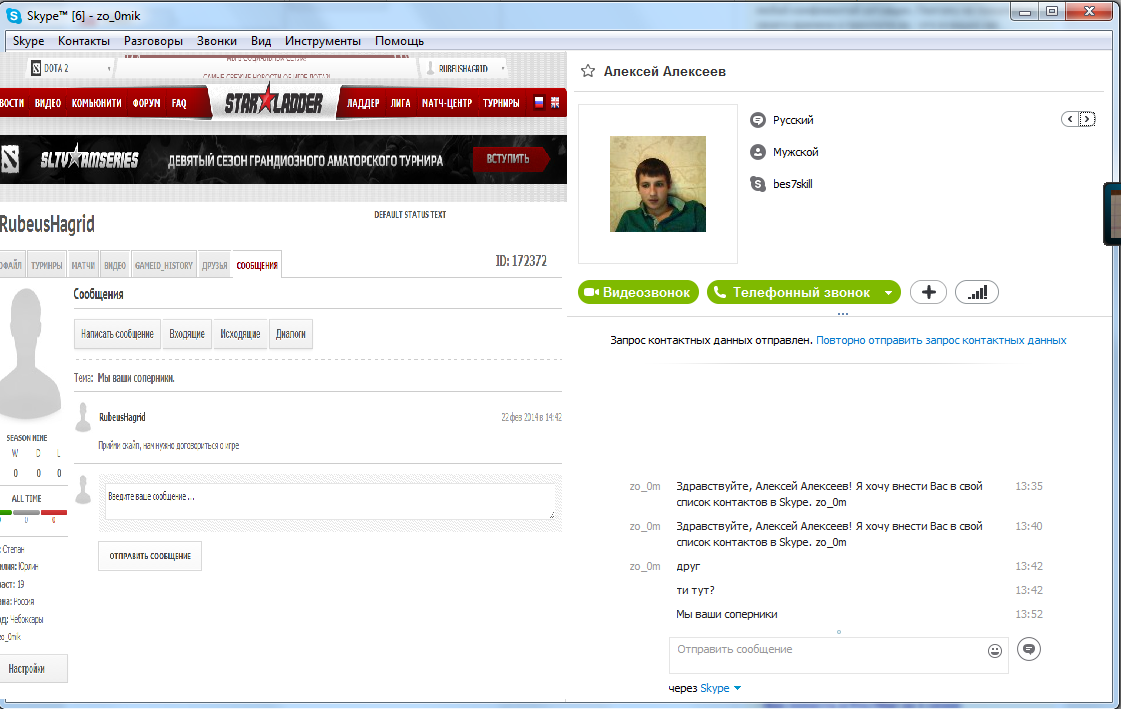This screenshot has width=1121, height=709.
Task: Switch to the GAMEID_HISTORY tab
Action: (164, 265)
